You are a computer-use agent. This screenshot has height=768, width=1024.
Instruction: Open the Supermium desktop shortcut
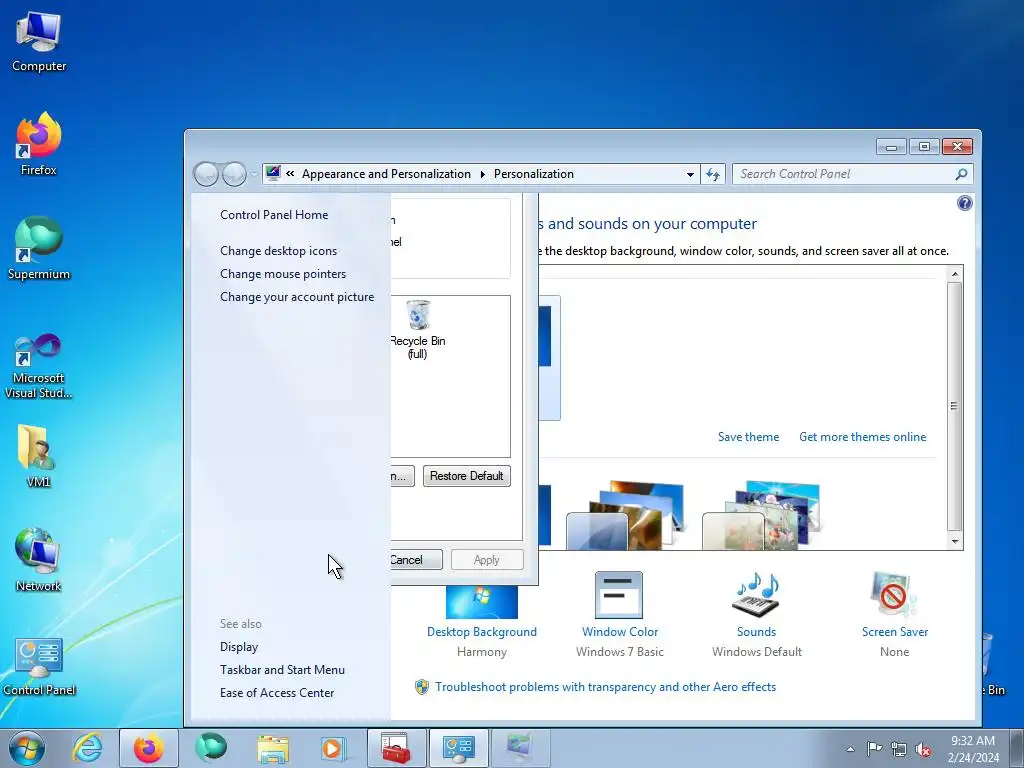39,248
